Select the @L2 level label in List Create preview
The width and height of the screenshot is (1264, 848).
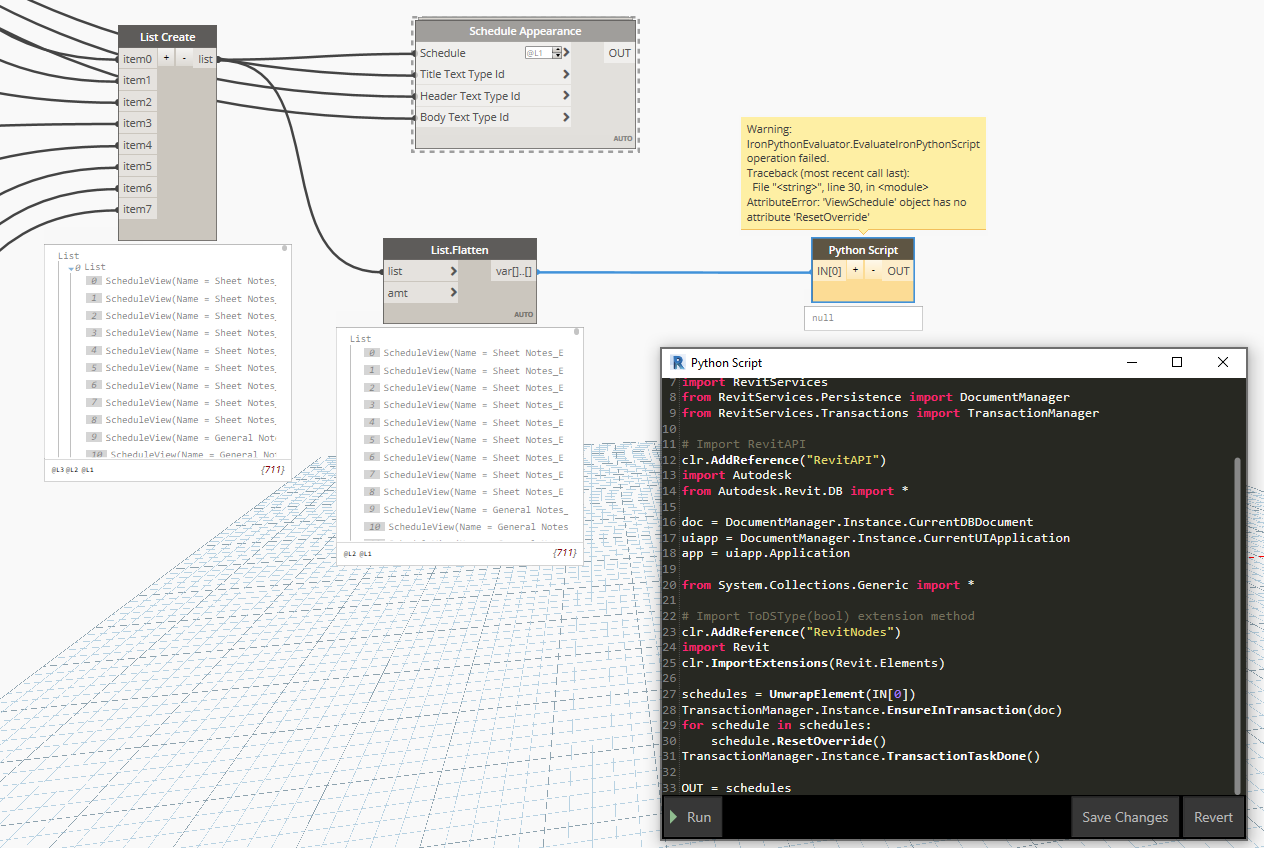[72, 469]
